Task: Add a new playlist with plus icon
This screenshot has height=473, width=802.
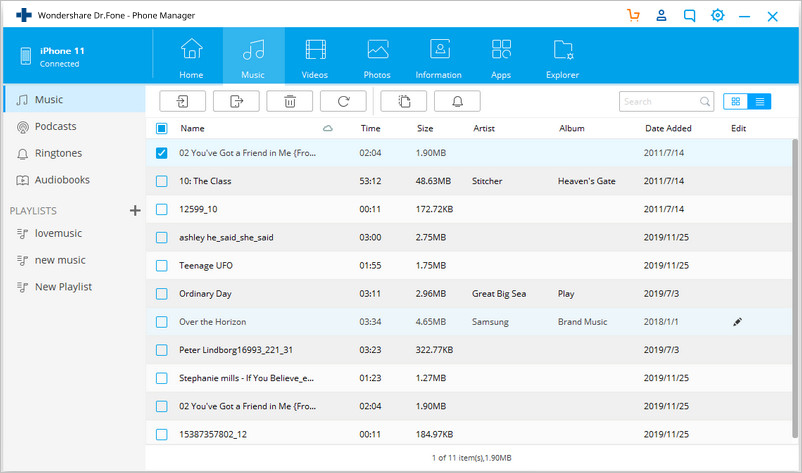Action: pos(135,210)
